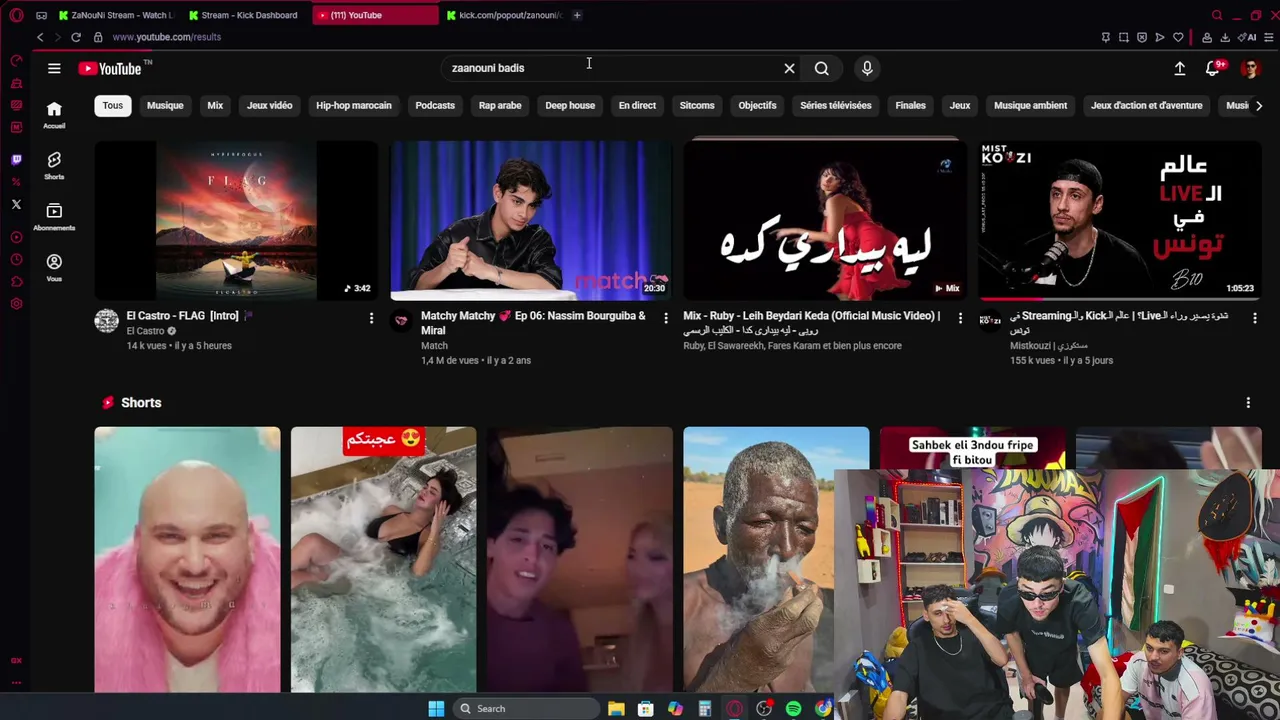Screen dimensions: 1280x720
Task: Reload the YouTube page
Action: (76, 37)
